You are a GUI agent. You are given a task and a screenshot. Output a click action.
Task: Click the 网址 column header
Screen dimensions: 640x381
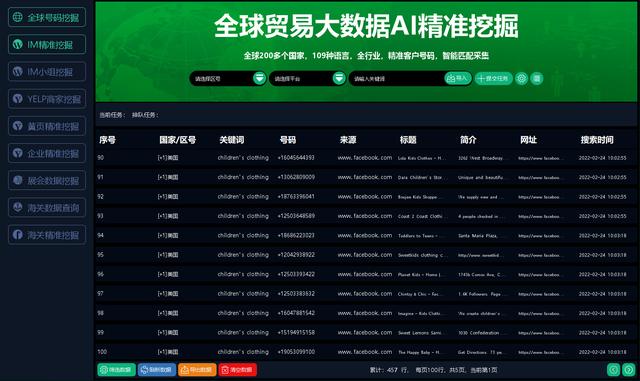529,140
